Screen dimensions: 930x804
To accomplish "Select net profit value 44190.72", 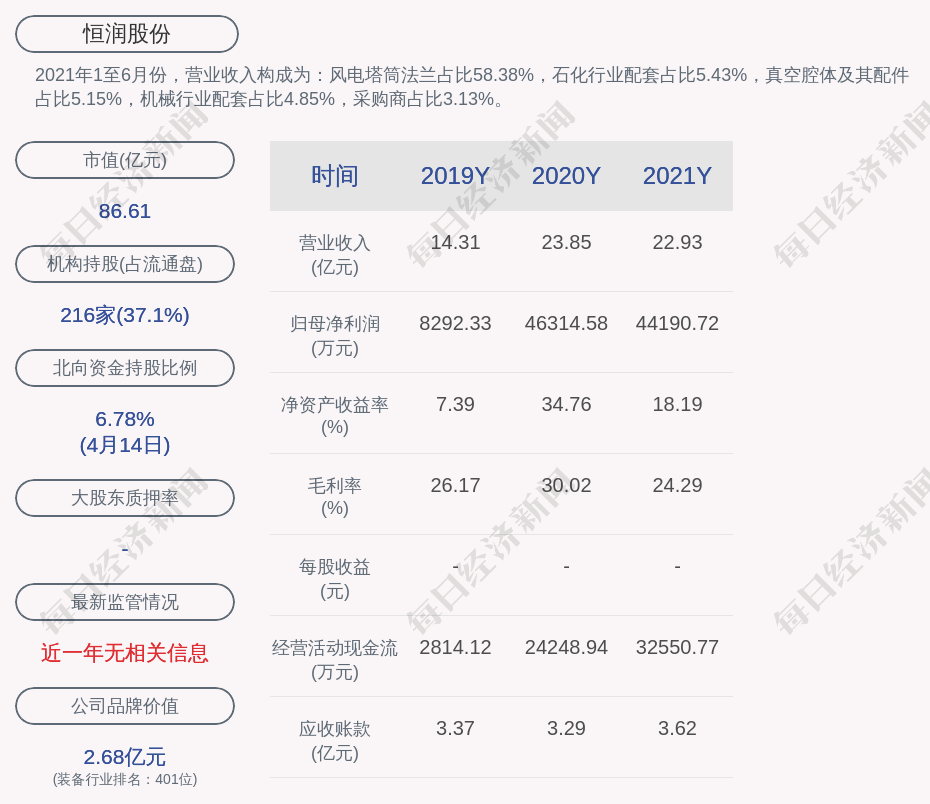I will pos(677,323).
